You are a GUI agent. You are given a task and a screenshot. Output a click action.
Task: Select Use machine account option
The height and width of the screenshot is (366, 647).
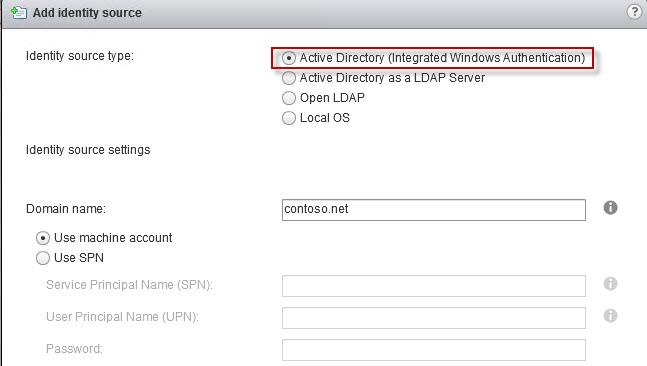point(43,238)
